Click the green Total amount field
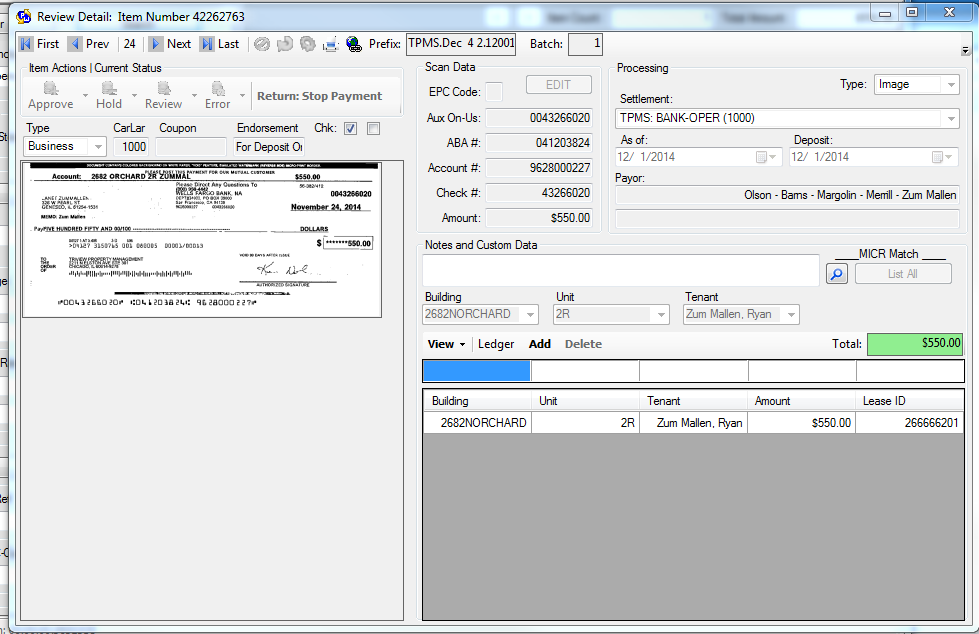The image size is (979, 634). pyautogui.click(x=914, y=344)
